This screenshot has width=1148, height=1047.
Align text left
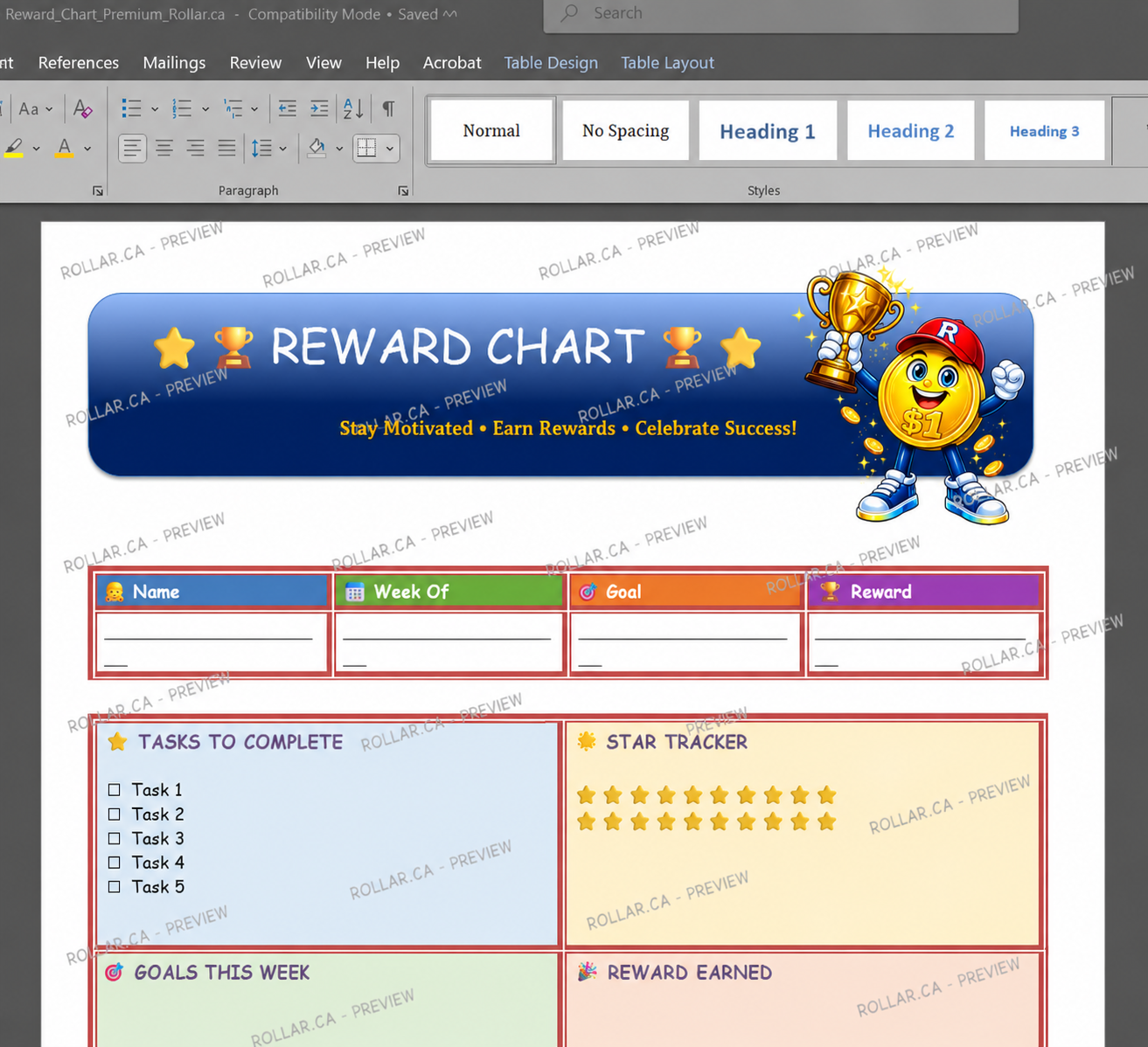tap(132, 148)
